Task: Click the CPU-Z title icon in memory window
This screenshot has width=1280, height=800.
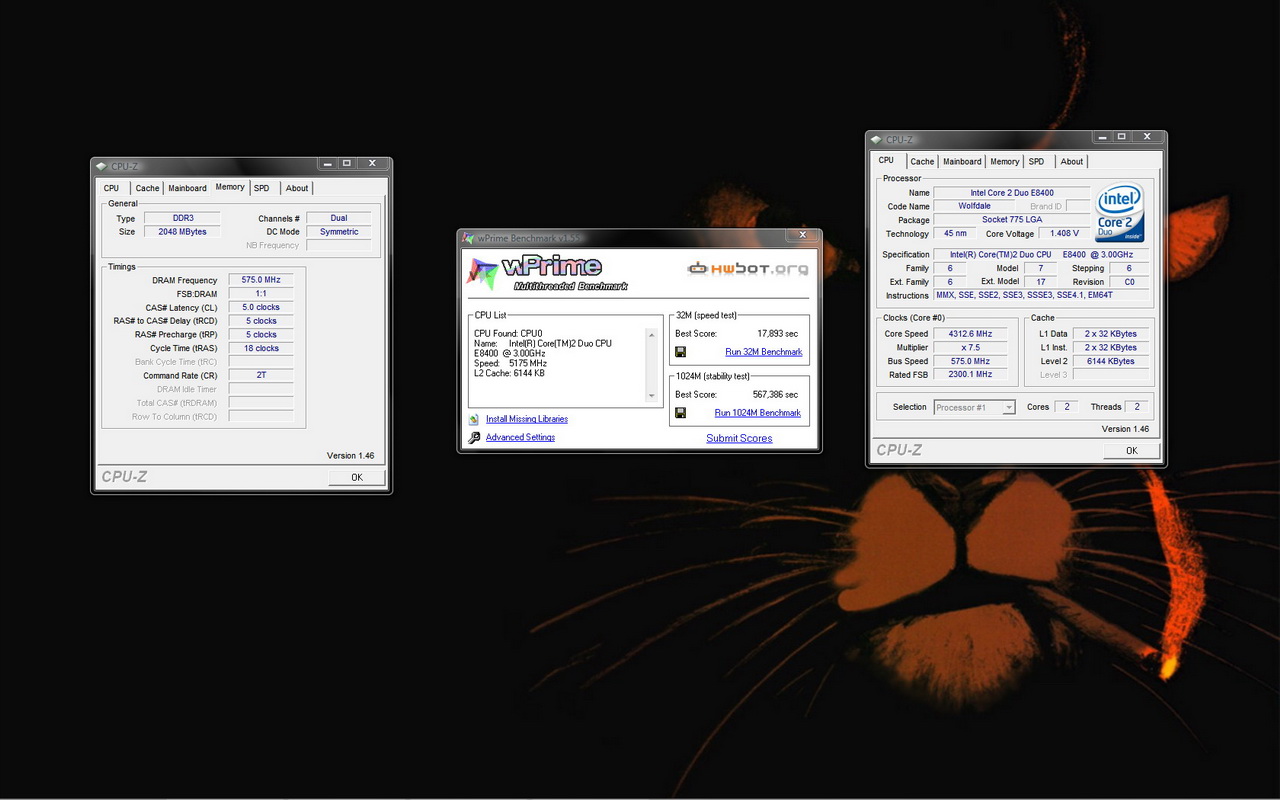Action: 101,166
